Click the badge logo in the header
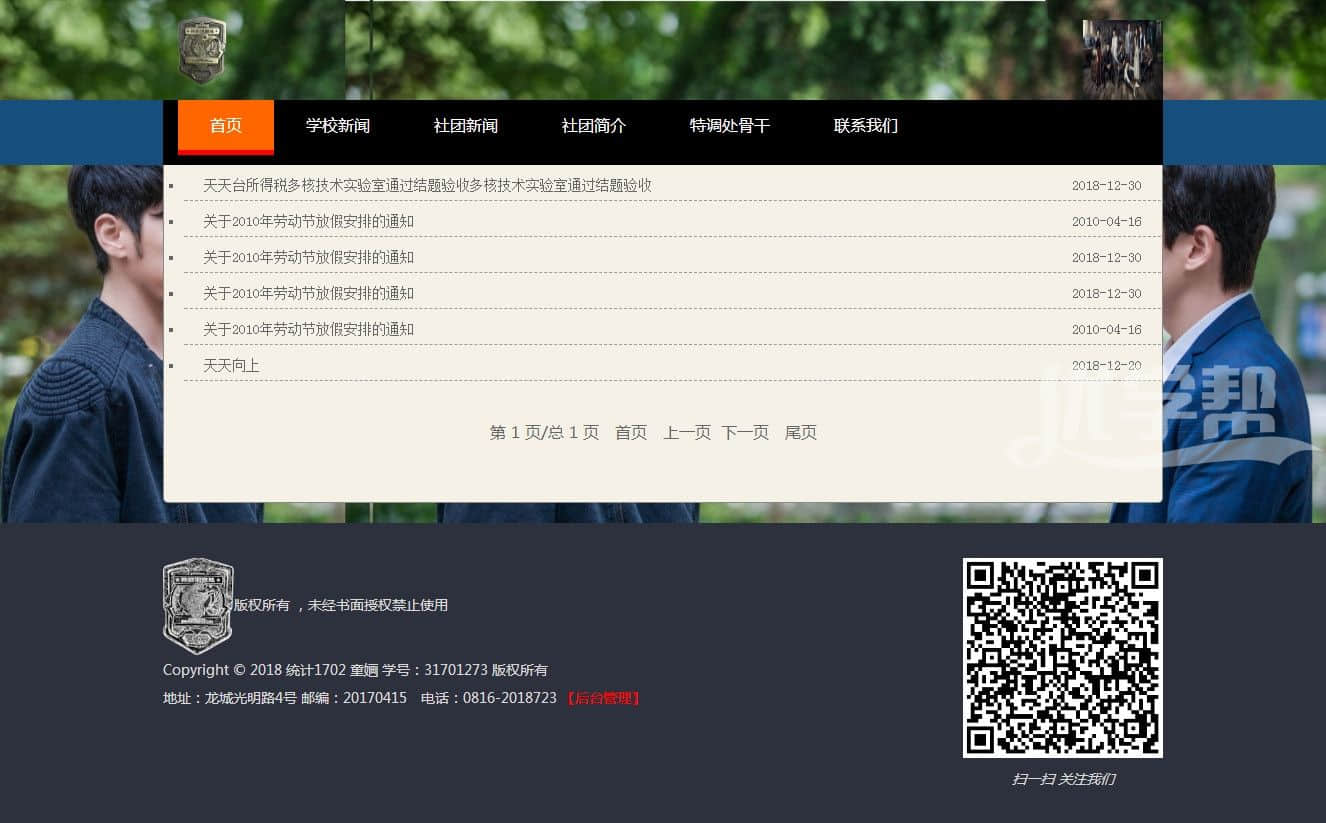Screen dimensions: 1326x823 click(202, 50)
